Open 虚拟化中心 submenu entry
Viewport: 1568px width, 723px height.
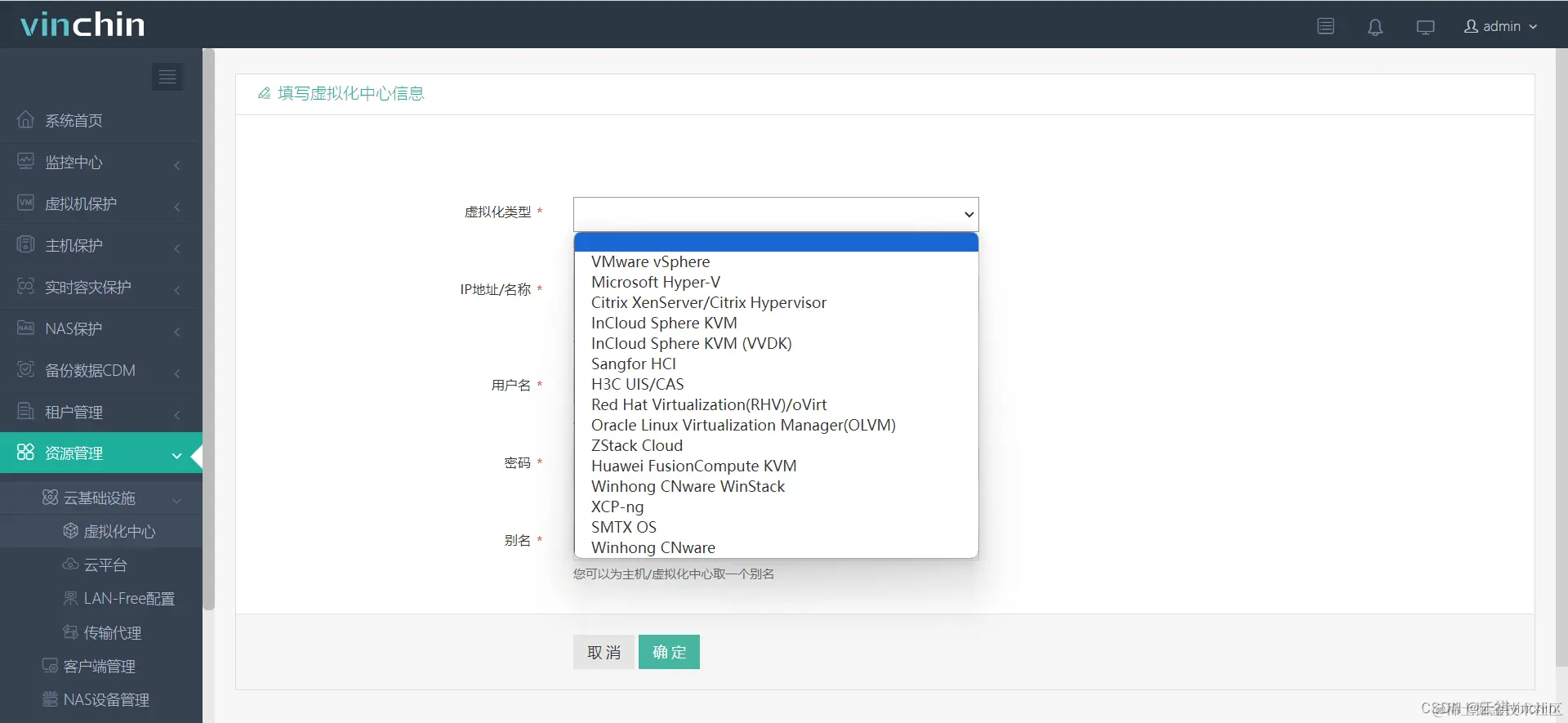coord(101,531)
